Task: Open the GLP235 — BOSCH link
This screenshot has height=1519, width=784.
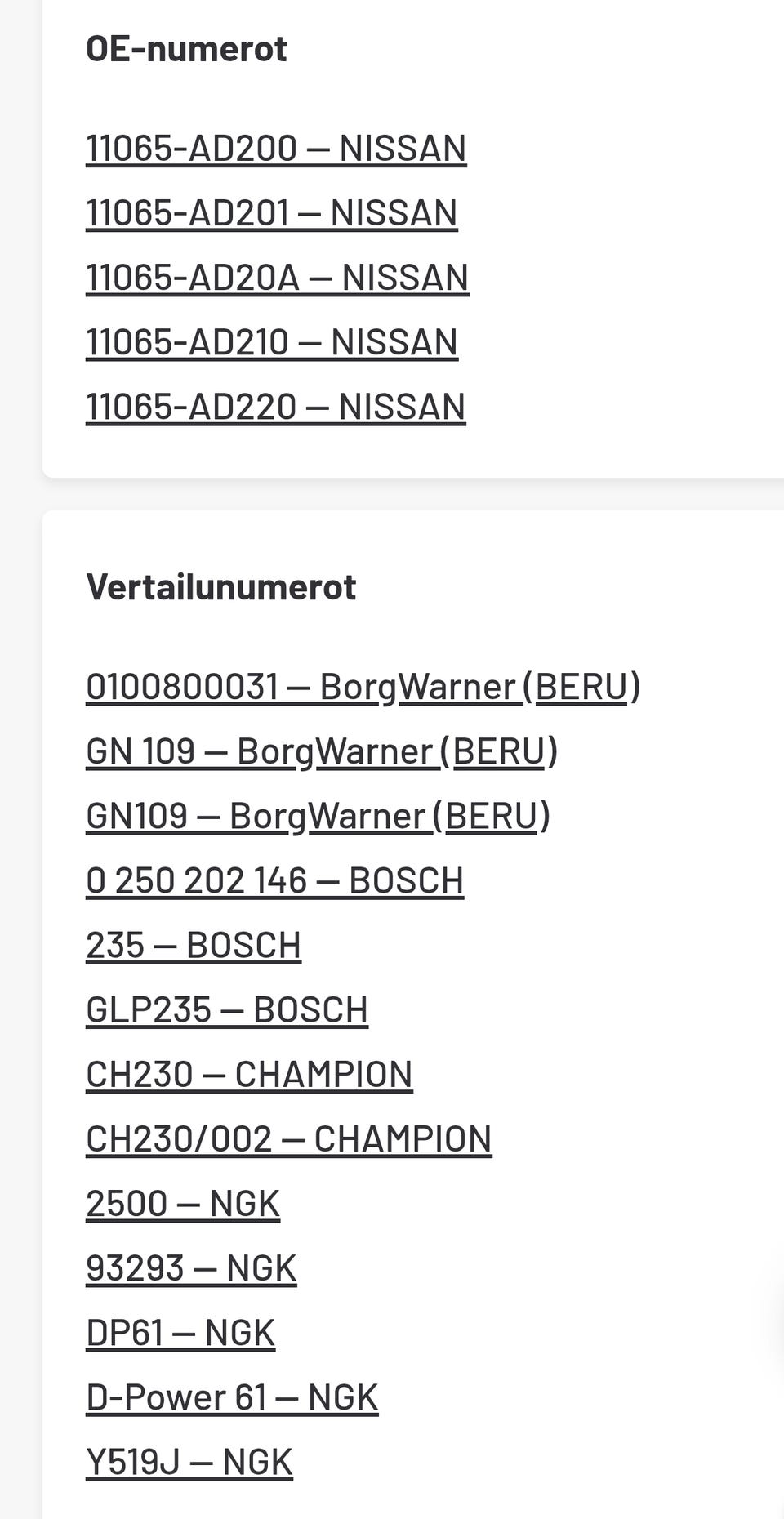Action: point(227,1009)
